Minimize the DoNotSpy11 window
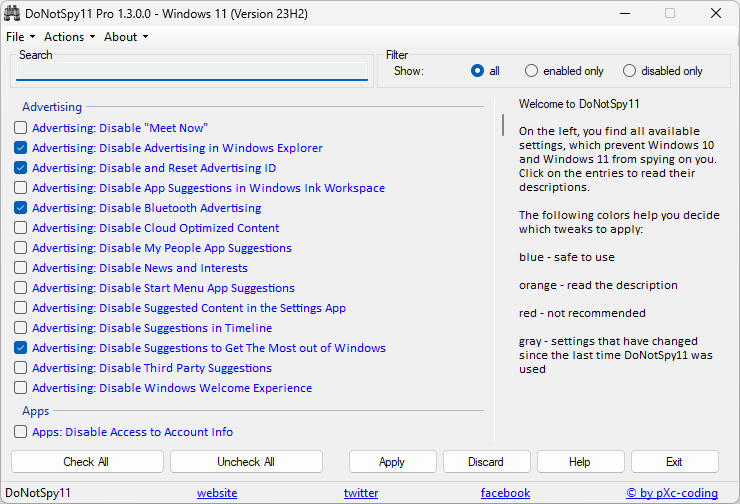This screenshot has height=504, width=740. click(x=625, y=13)
